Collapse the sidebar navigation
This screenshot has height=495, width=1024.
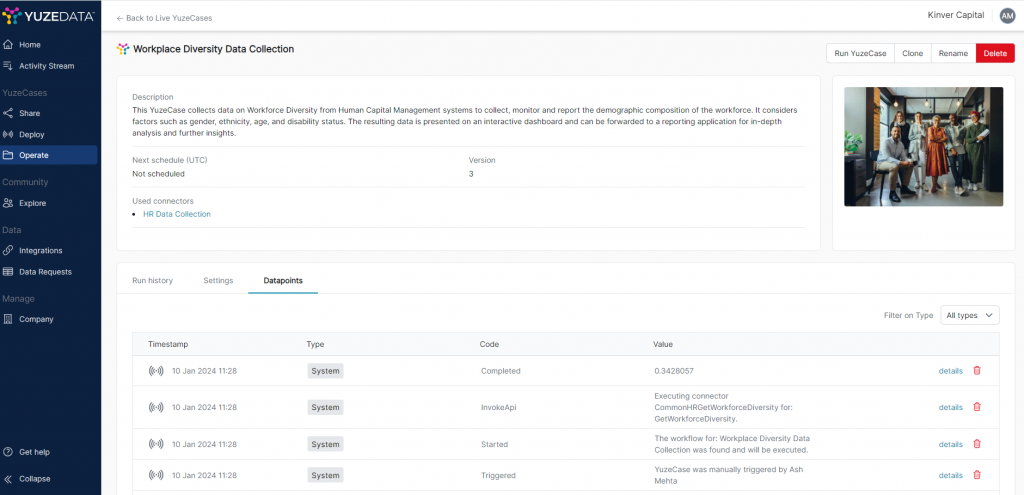[x=27, y=479]
